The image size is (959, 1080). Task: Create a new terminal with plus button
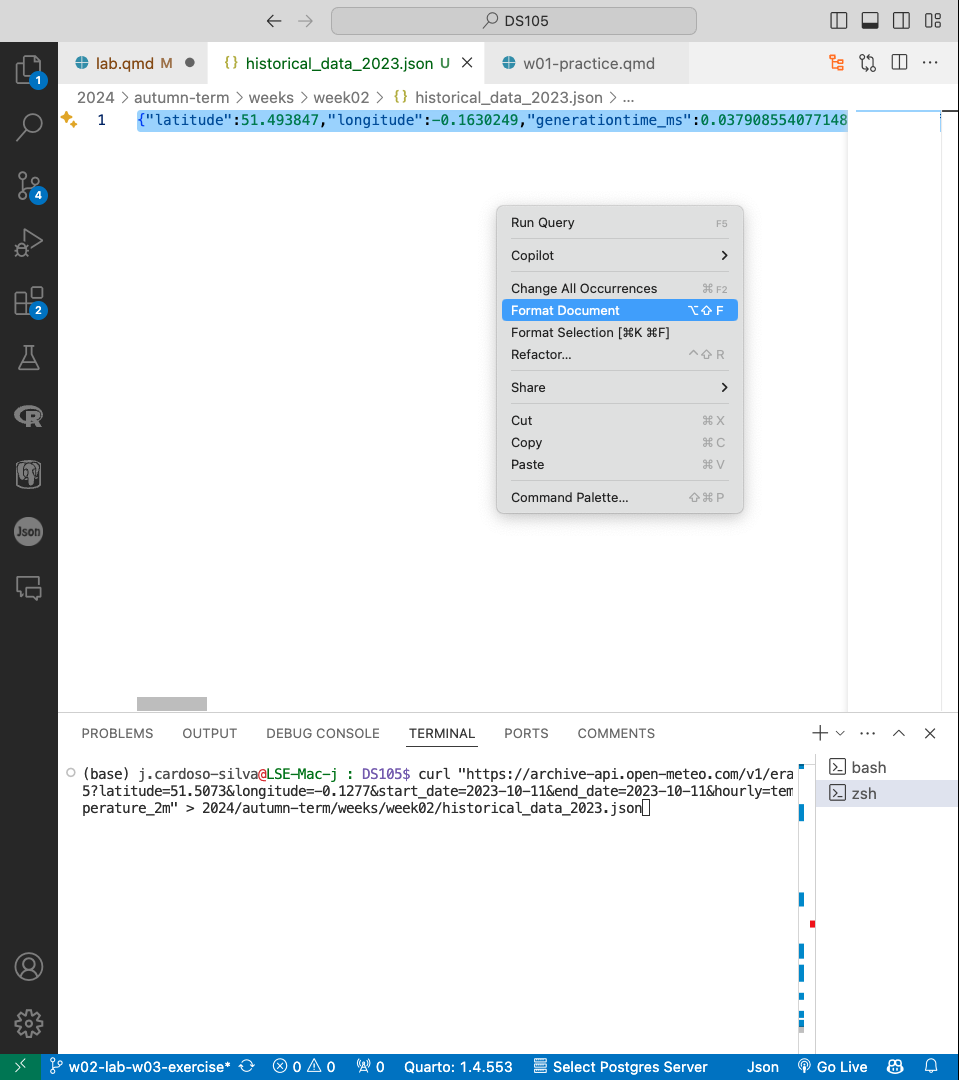(820, 733)
